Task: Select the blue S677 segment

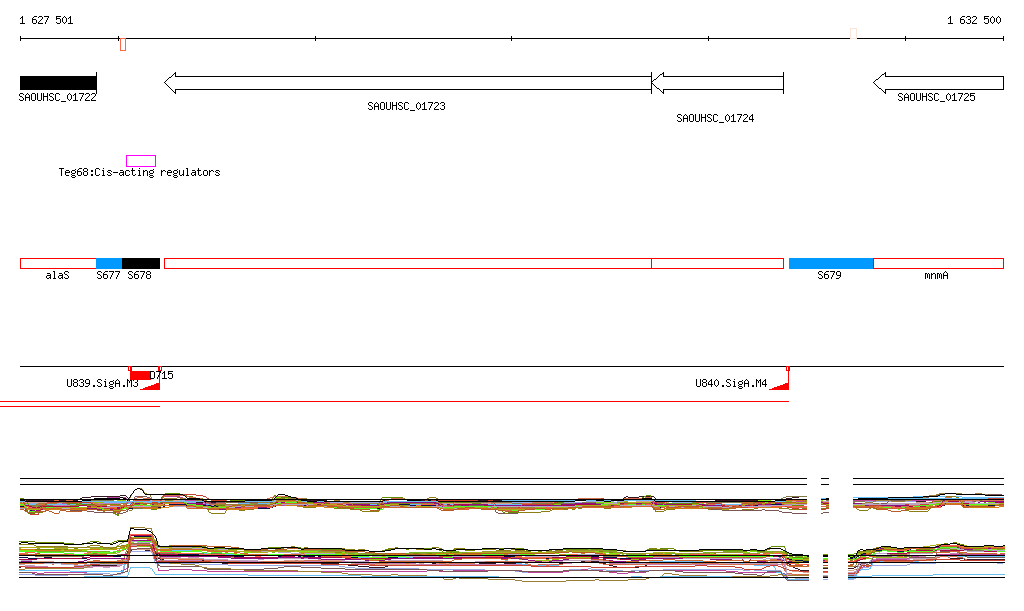Action: pos(109,264)
